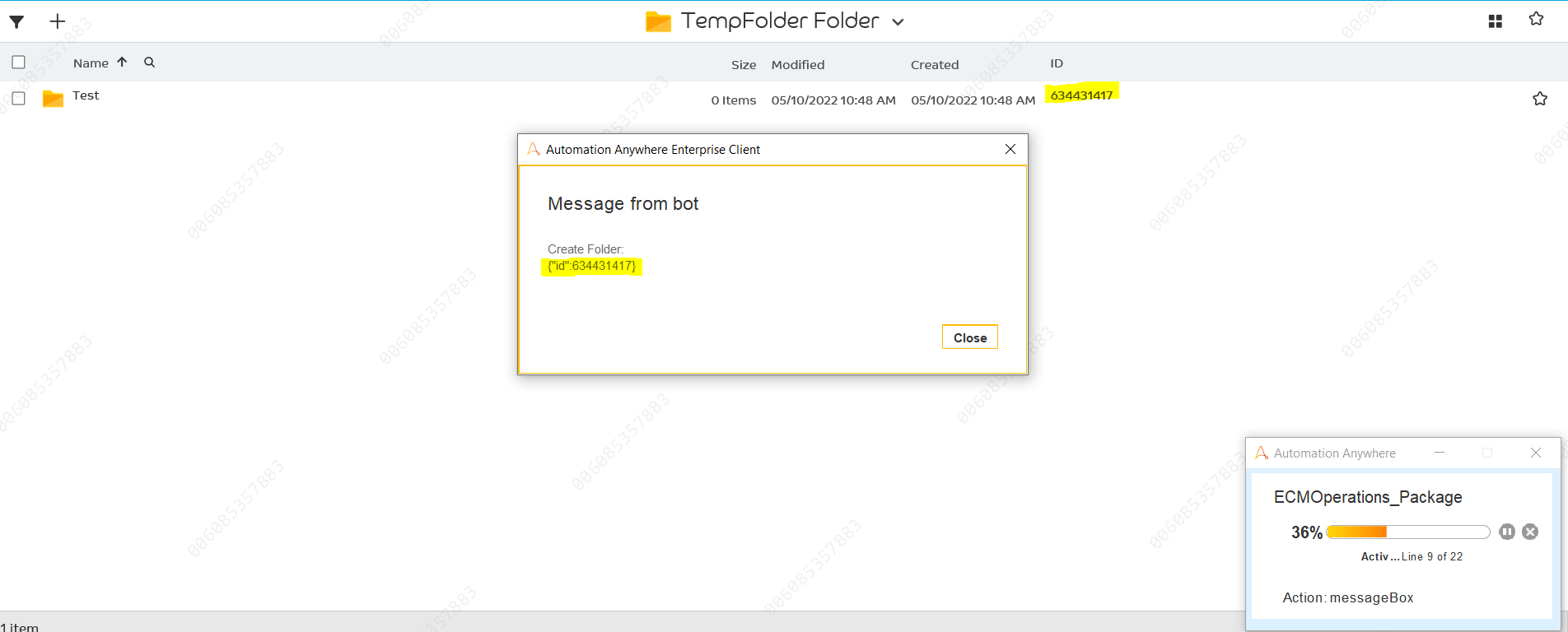Click the Close button in message dialog

[970, 337]
